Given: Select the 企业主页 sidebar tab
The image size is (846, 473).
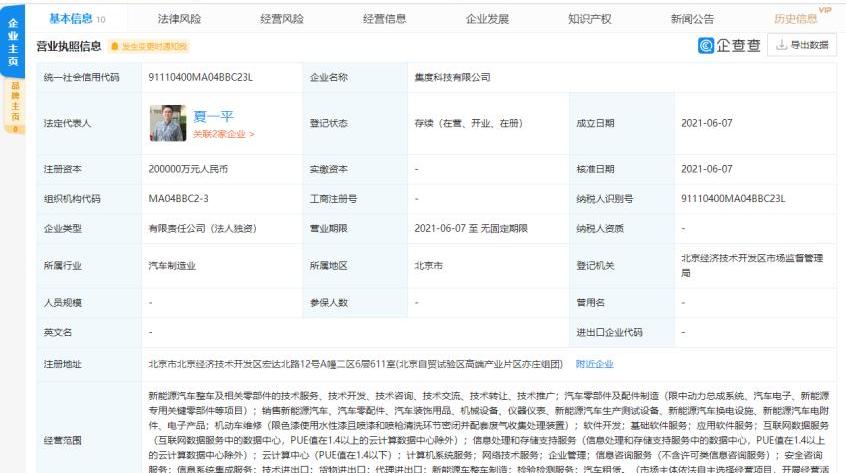Looking at the screenshot, I should coord(13,41).
